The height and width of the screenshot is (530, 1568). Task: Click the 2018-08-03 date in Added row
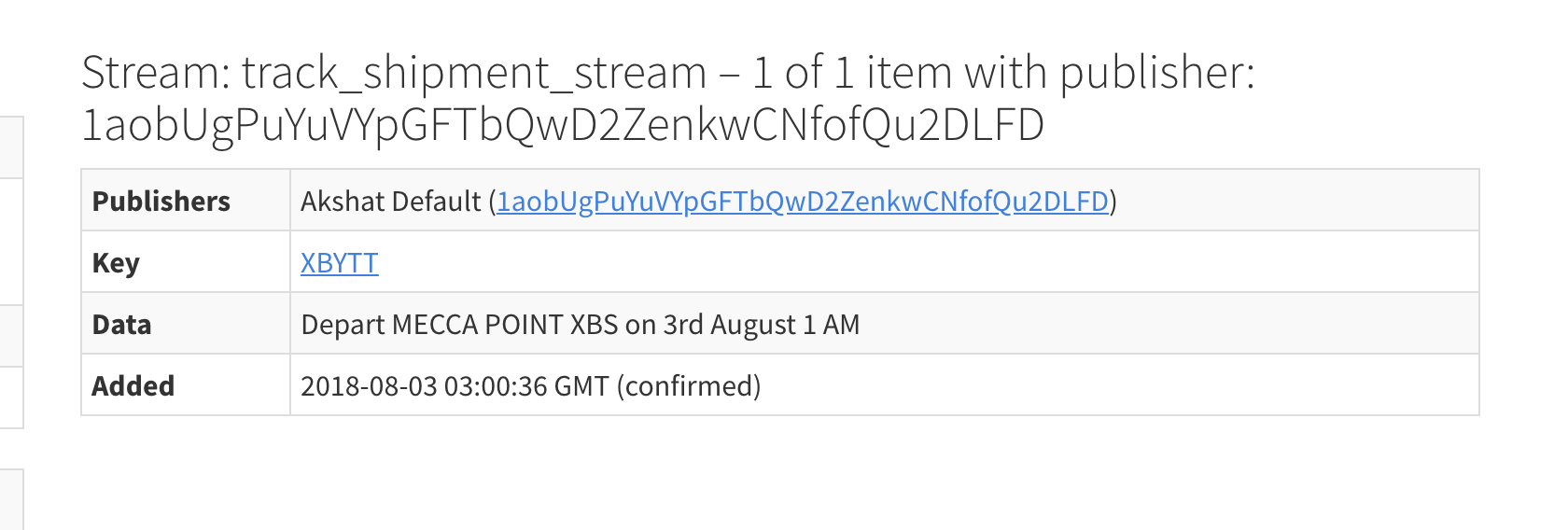coord(369,386)
